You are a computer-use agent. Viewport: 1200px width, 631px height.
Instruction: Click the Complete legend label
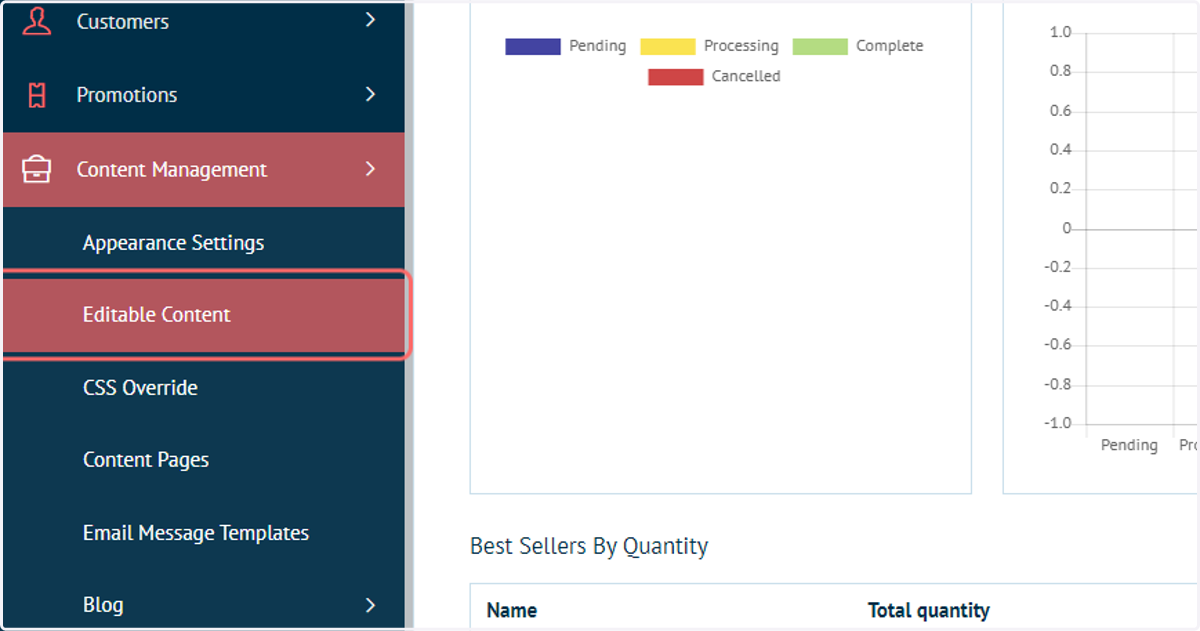[x=890, y=46]
